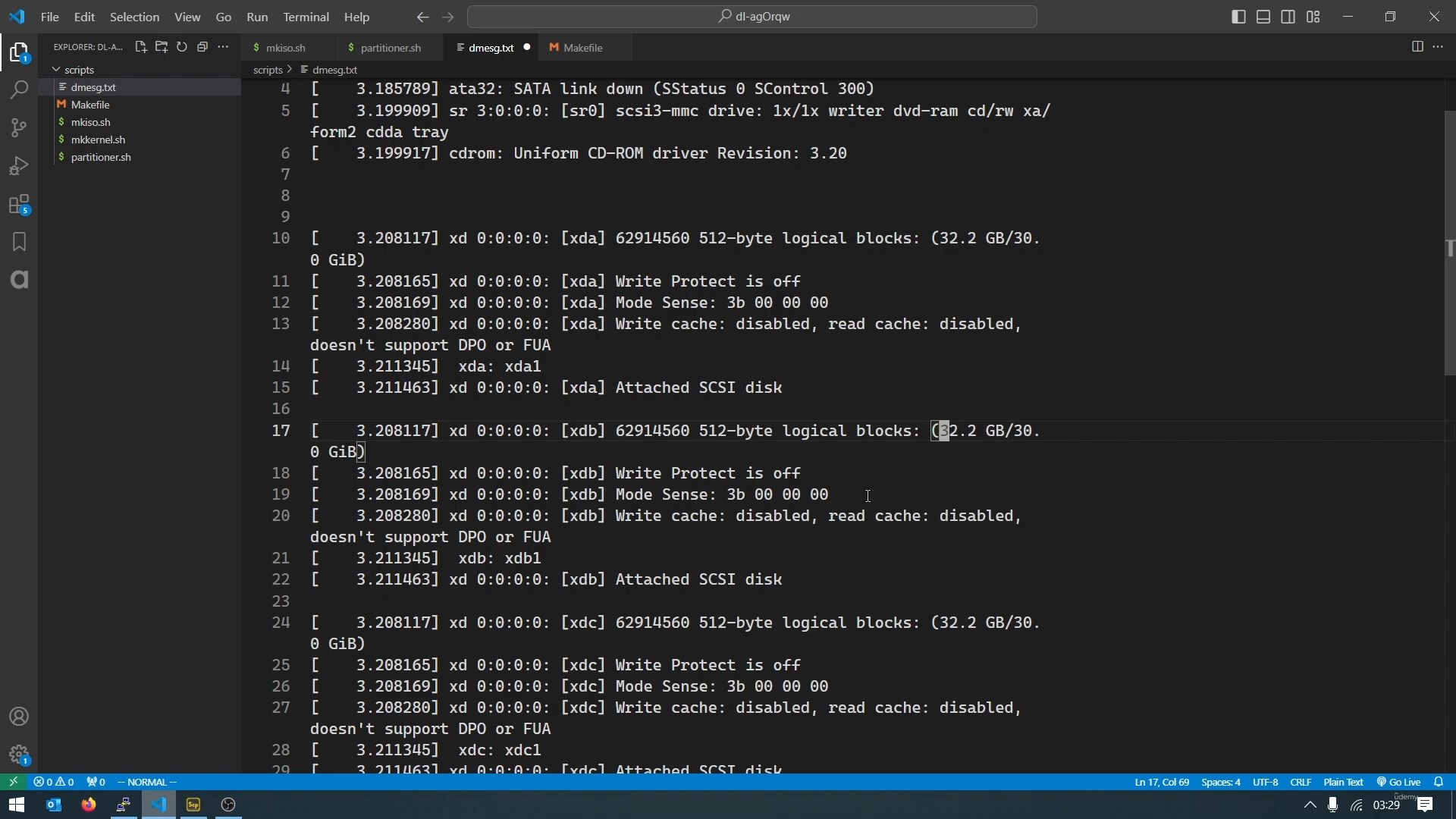Open Windows Start menu

pyautogui.click(x=17, y=805)
